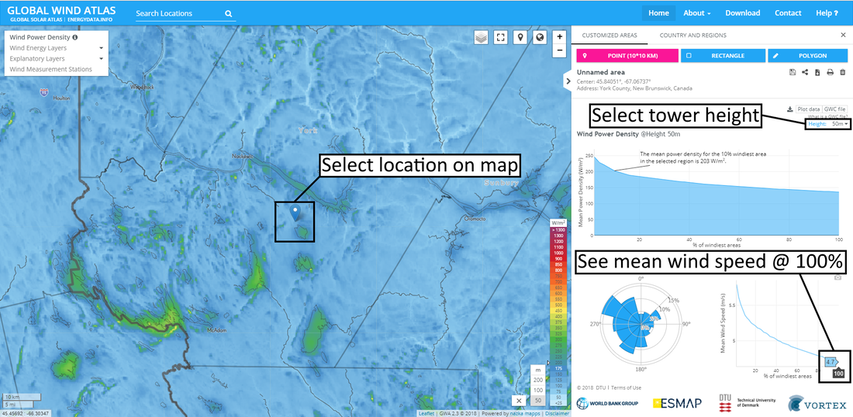The width and height of the screenshot is (853, 417).
Task: Click the Plot data button
Action: [808, 109]
